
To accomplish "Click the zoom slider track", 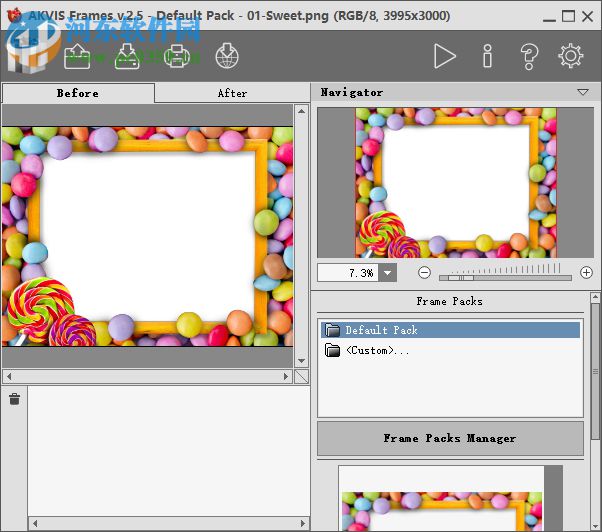I will [x=505, y=278].
